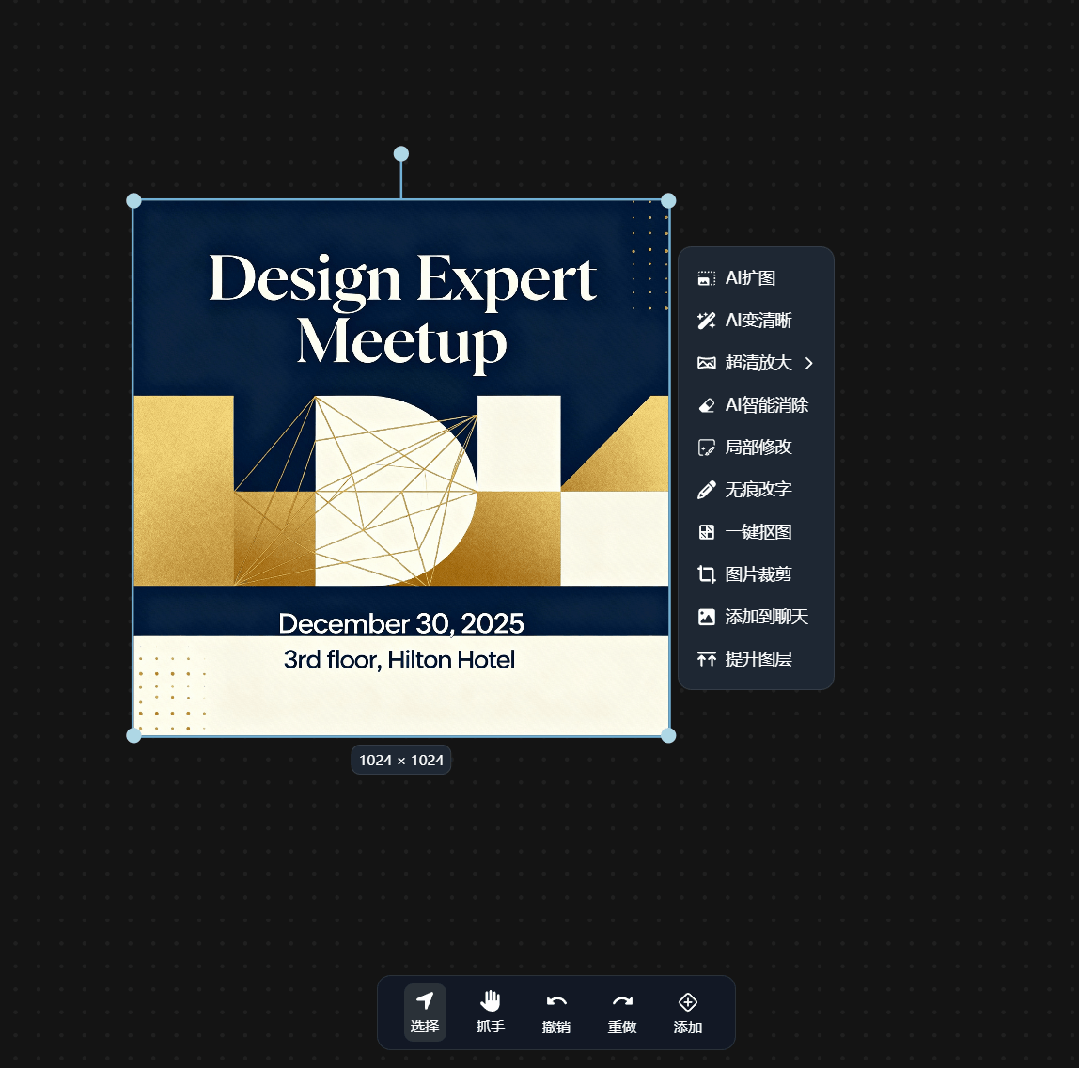
Task: Redo with the 重做 button
Action: (x=622, y=1011)
